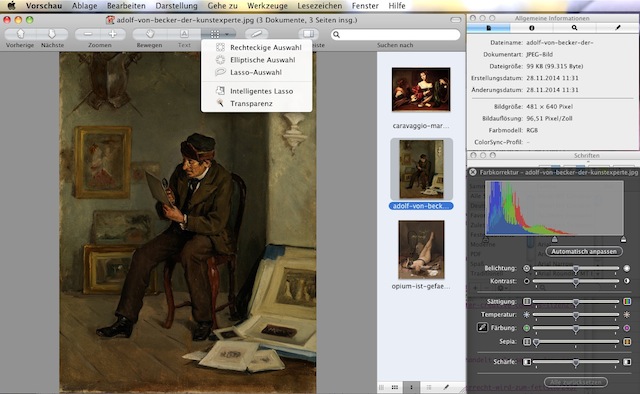This screenshot has width=640, height=394.
Task: Open the Apple menu
Action: 11,6
